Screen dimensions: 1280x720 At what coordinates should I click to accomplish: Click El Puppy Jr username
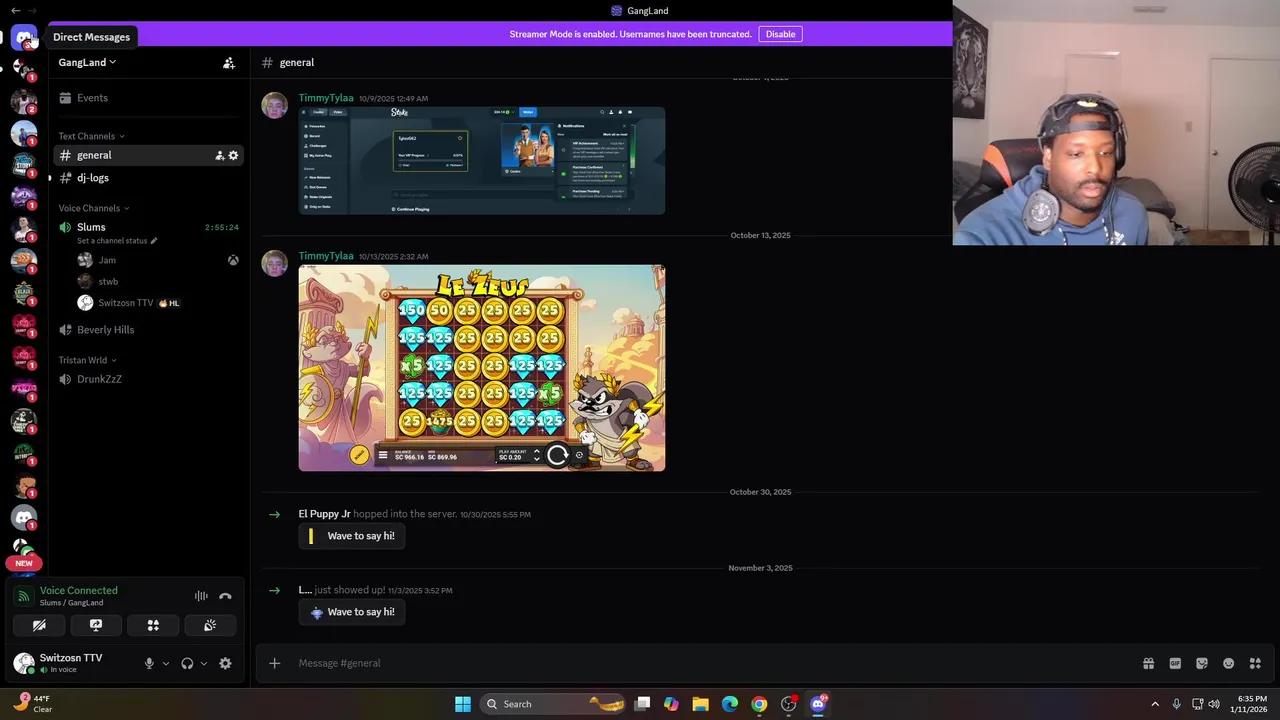tap(324, 514)
